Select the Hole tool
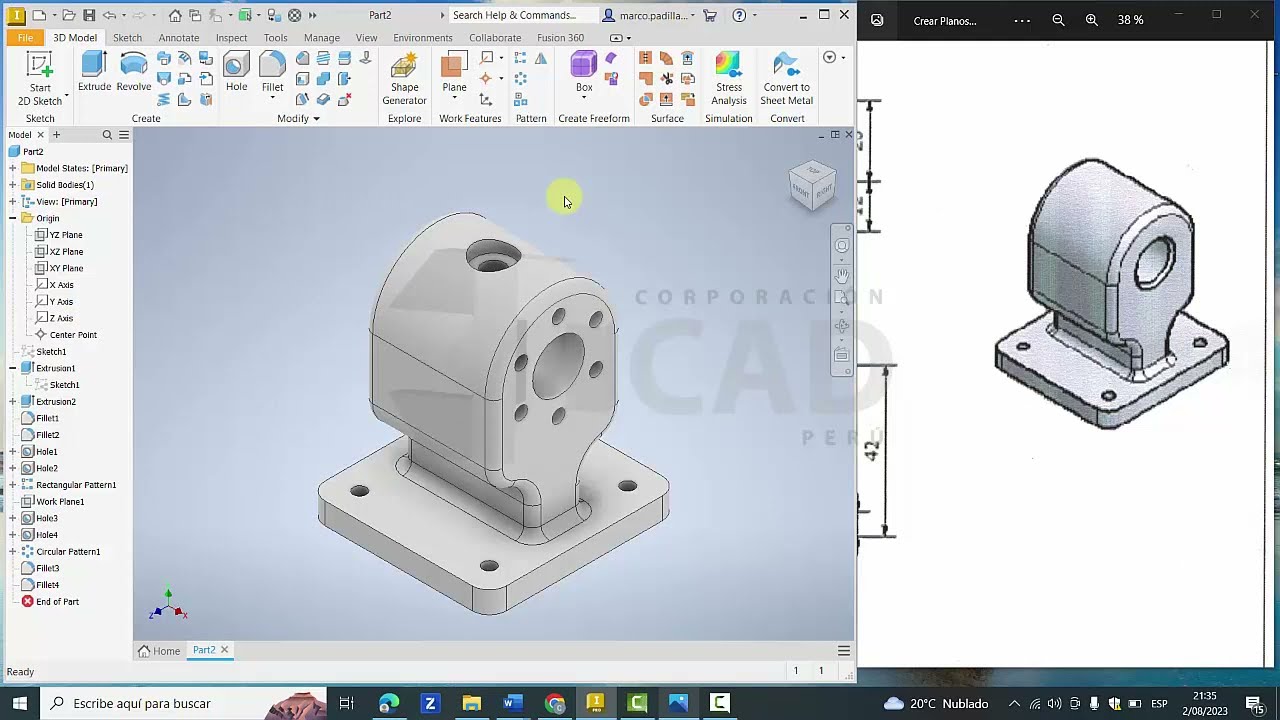 click(x=236, y=72)
